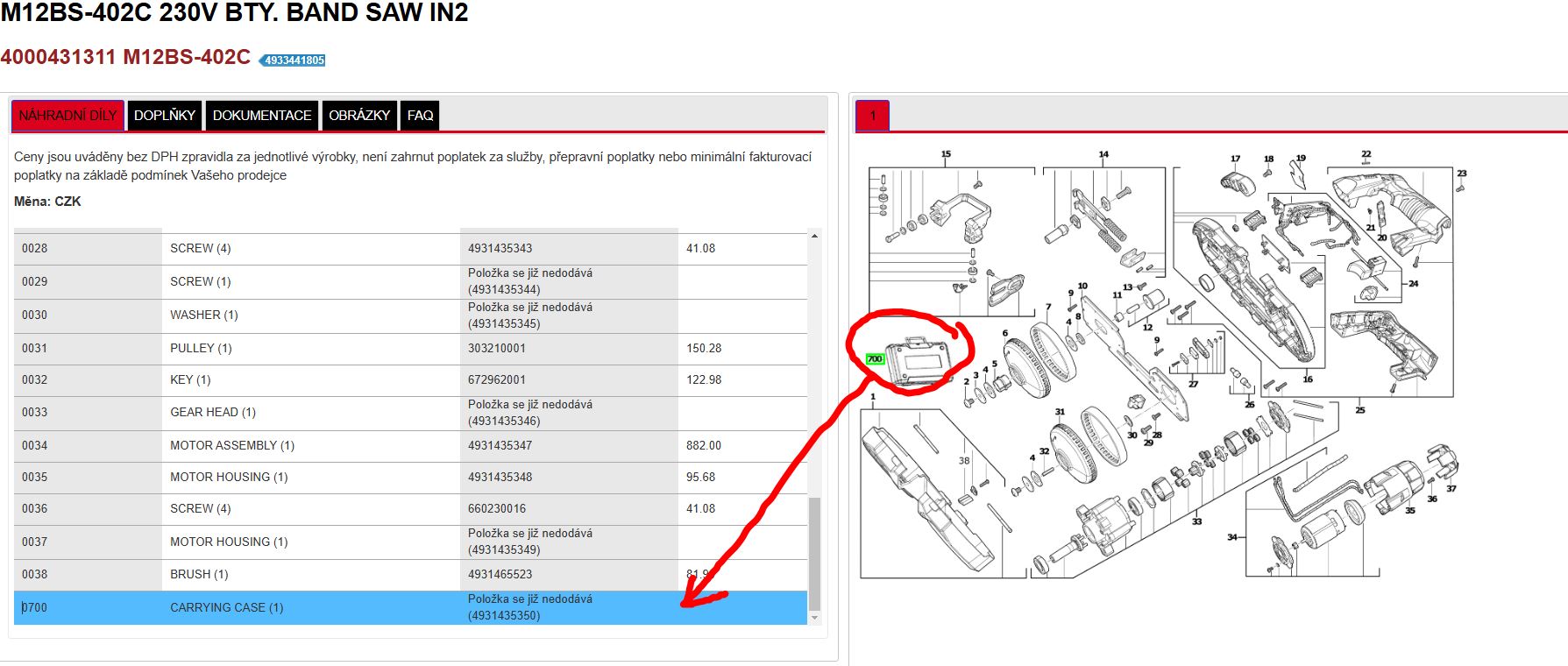The width and height of the screenshot is (1568, 666).
Task: Click product heading 4000431311 M12BS-402C
Action: 125,57
